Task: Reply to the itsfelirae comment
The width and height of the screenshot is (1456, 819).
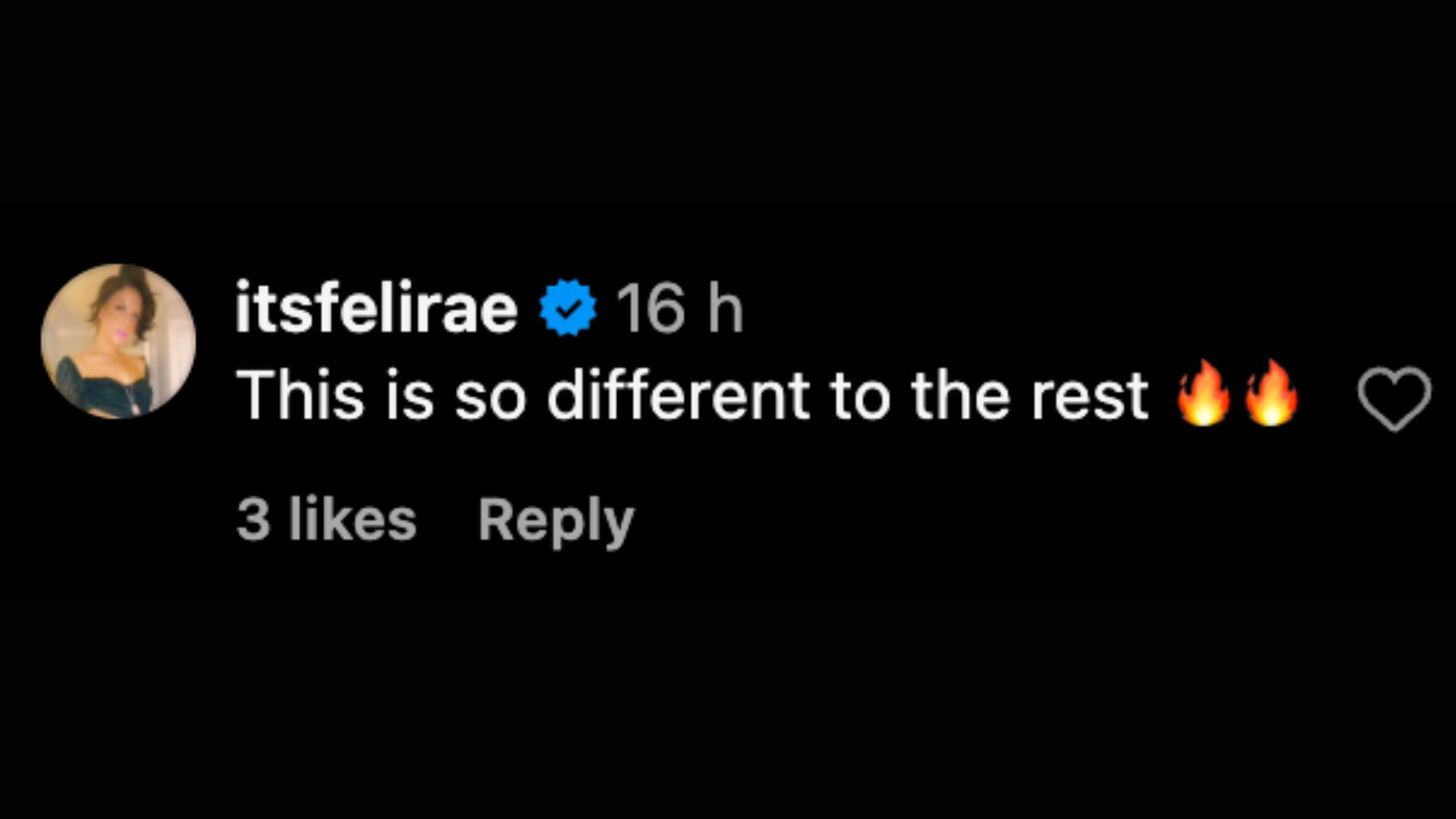Action: point(556,520)
